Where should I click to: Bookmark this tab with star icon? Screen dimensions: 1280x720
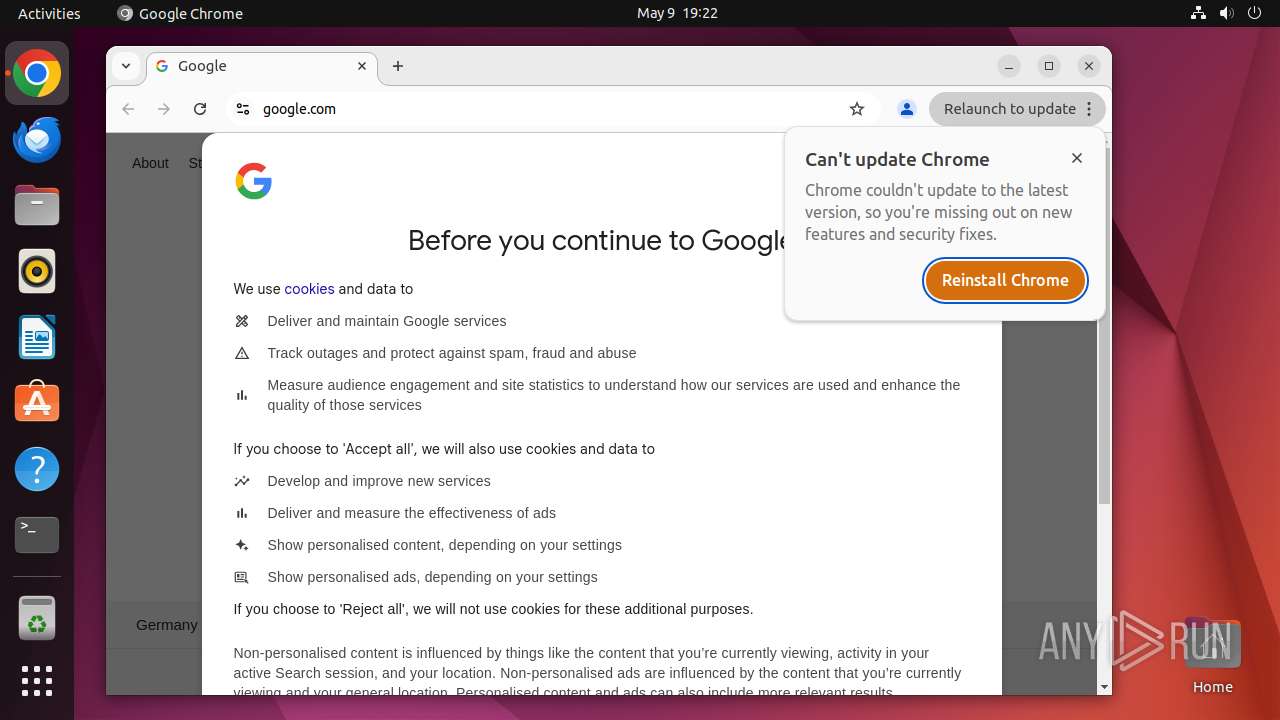click(857, 109)
